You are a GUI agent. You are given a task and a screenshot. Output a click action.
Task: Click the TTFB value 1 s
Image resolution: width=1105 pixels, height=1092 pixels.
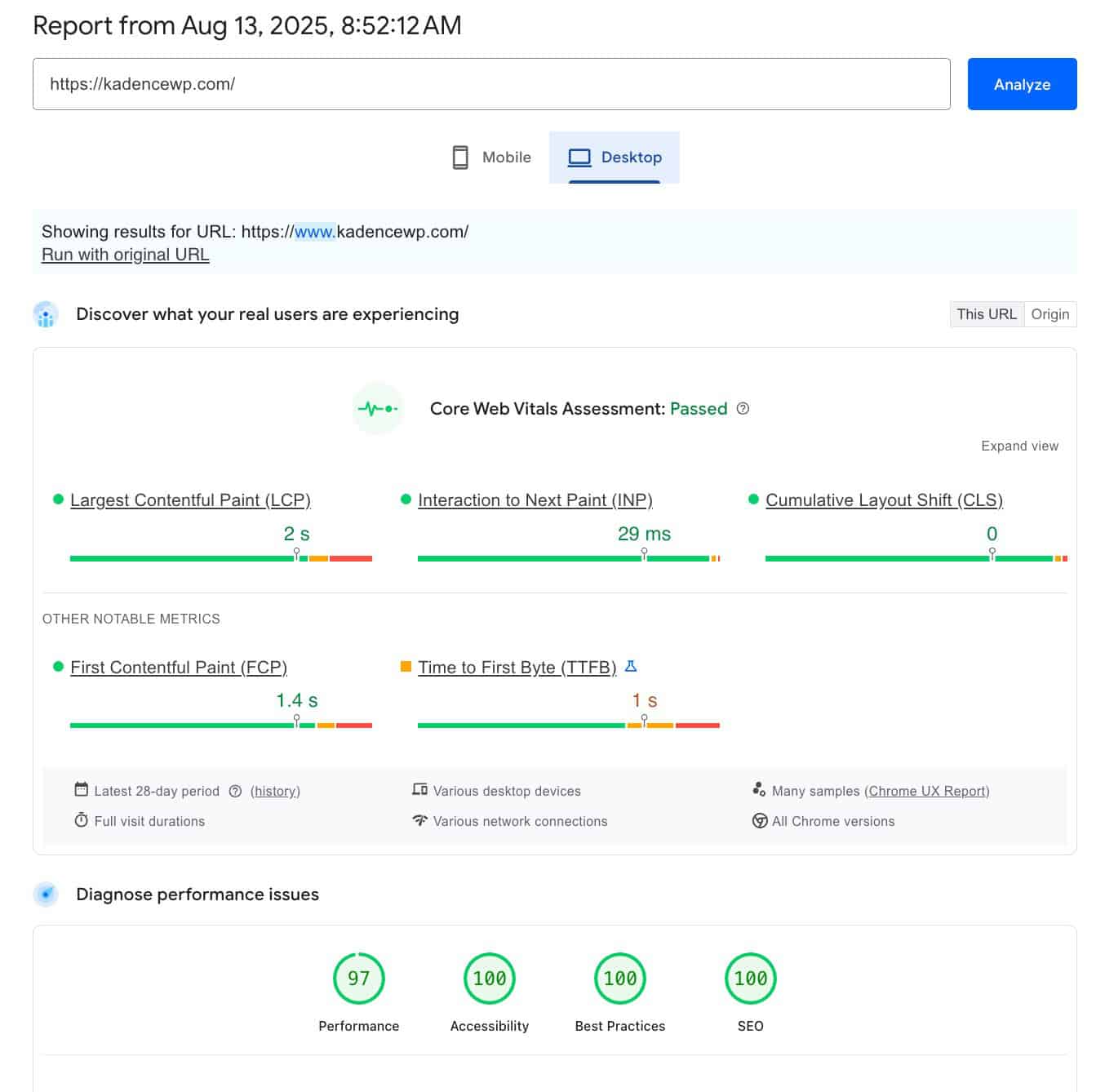pyautogui.click(x=644, y=700)
